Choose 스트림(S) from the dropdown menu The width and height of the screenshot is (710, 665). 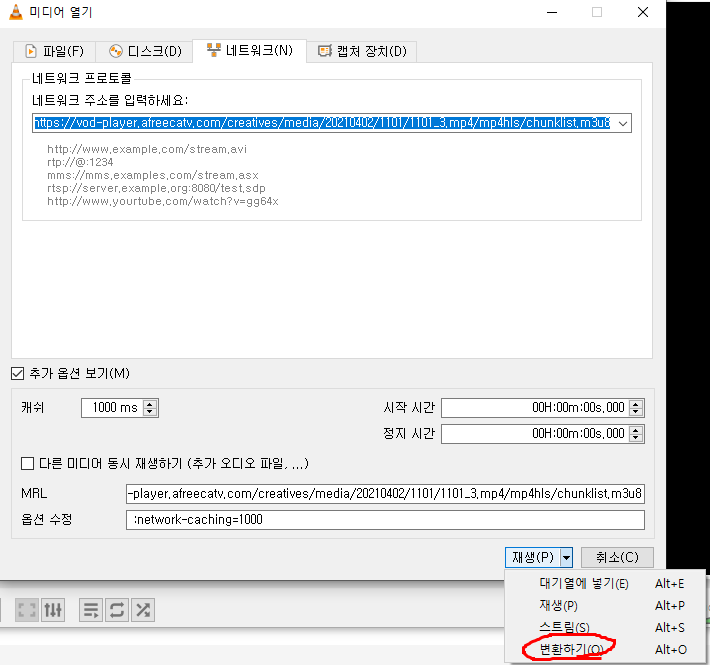pos(605,627)
